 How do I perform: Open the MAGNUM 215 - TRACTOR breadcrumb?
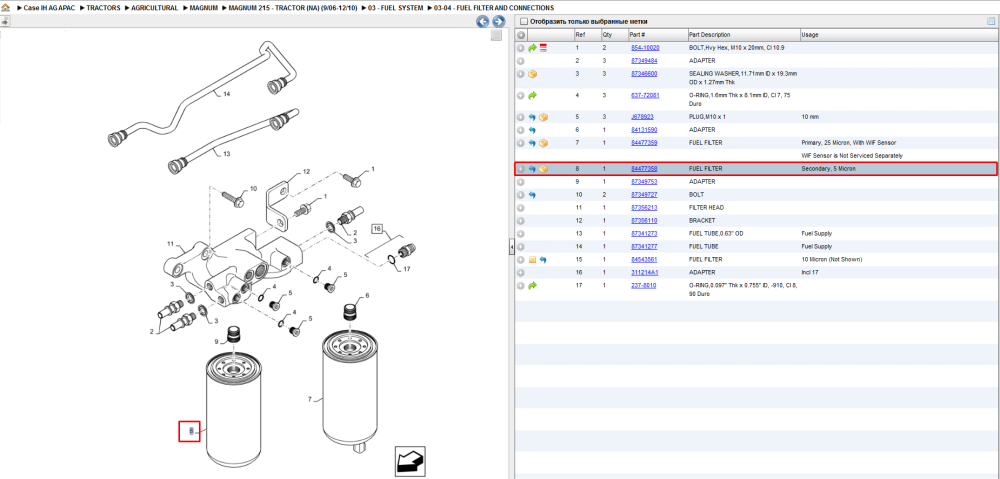pos(293,8)
